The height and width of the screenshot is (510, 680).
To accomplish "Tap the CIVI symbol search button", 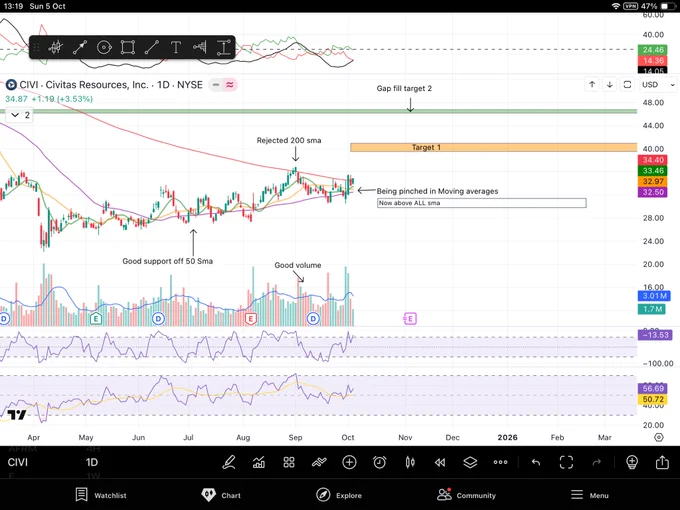I will [x=18, y=463].
